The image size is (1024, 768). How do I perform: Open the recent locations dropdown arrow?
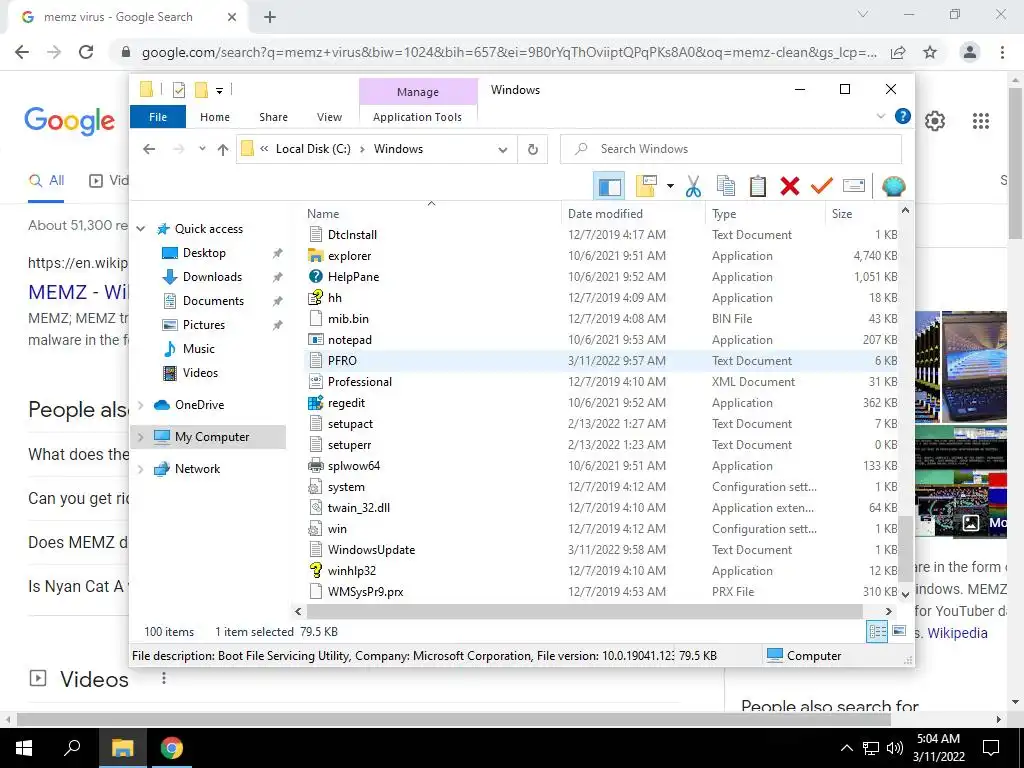click(202, 149)
